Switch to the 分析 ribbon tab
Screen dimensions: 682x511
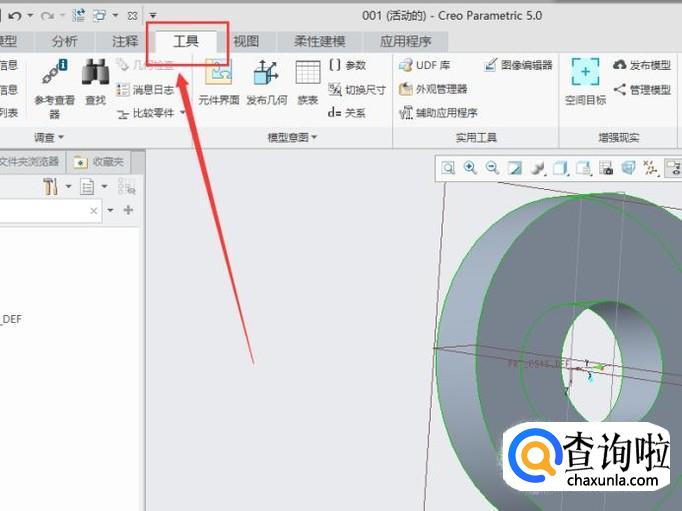click(64, 41)
